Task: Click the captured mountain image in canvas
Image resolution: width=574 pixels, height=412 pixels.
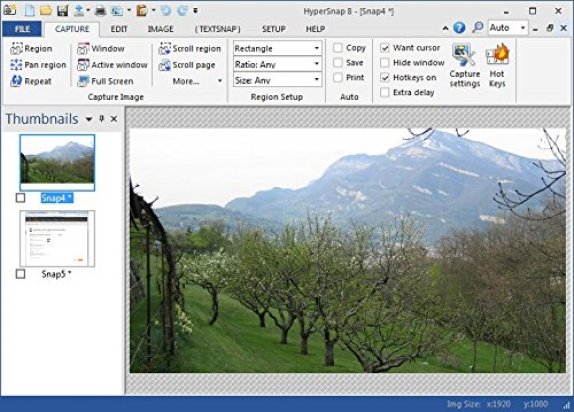Action: [x=348, y=250]
